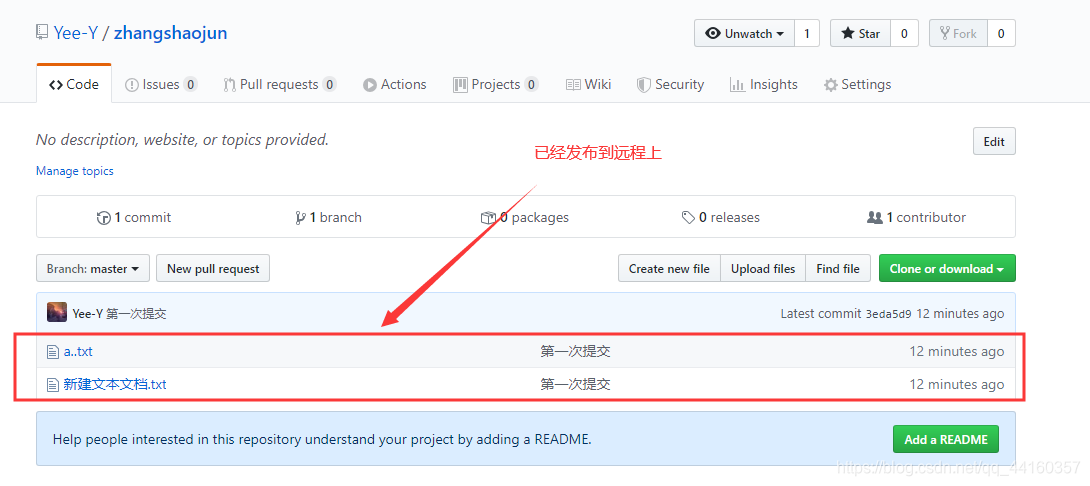Click the Security tab's shield icon
This screenshot has height=486, width=1090.
point(643,85)
